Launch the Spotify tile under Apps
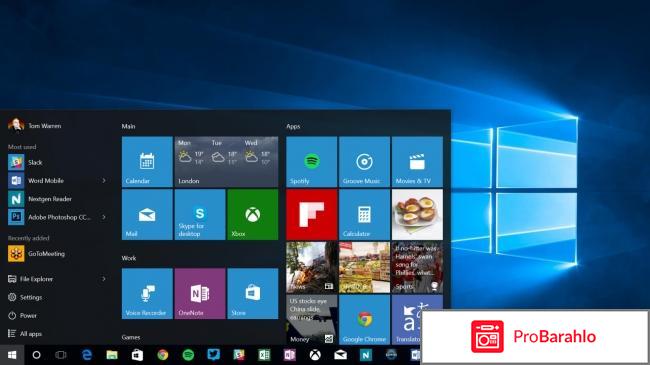Screen dimensions: 650x365 point(312,162)
